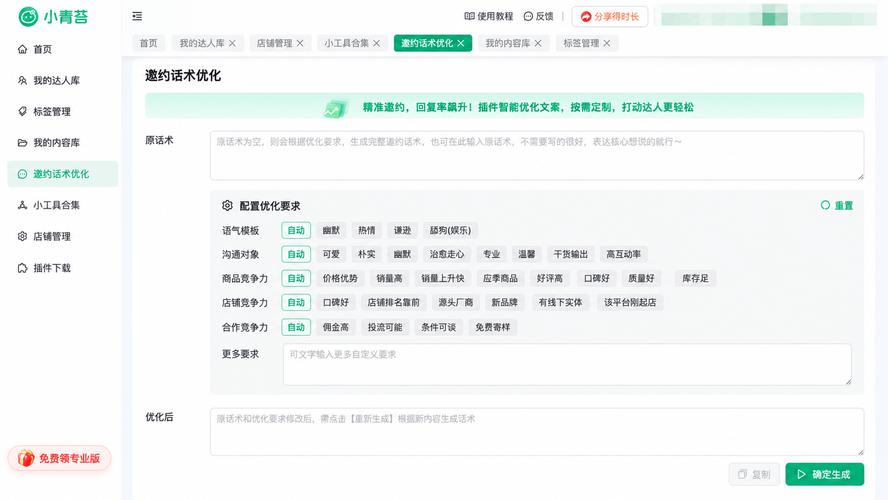Choose the 舔狗(娱乐) tone option

[x=450, y=230]
